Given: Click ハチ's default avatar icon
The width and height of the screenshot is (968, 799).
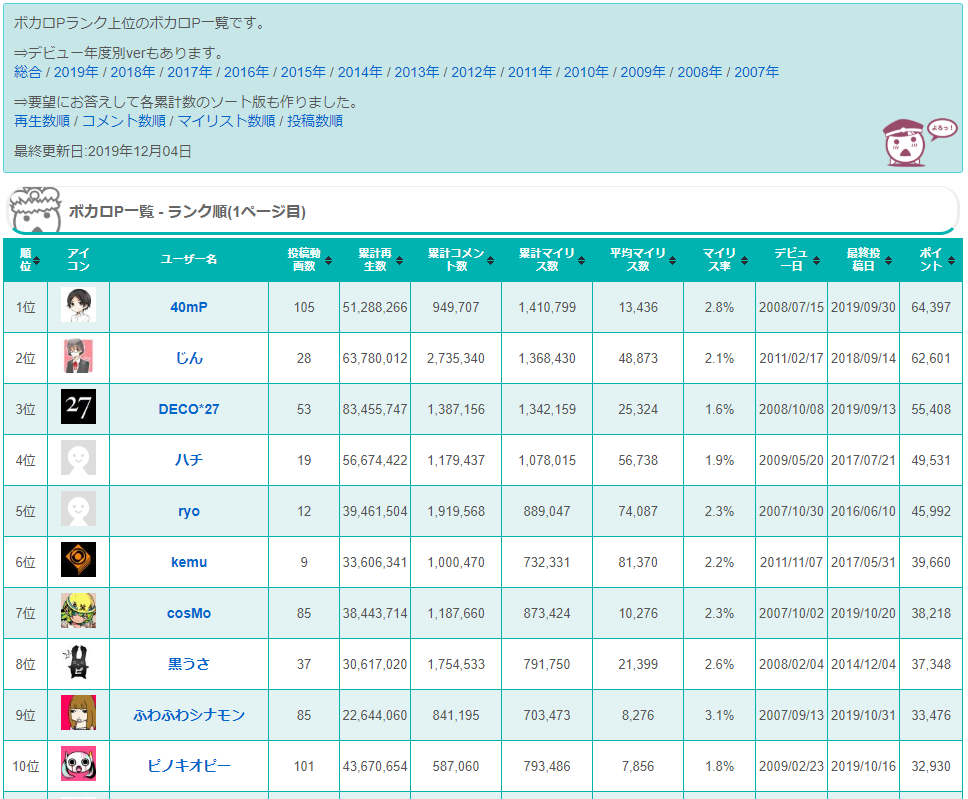Looking at the screenshot, I should 78,458.
